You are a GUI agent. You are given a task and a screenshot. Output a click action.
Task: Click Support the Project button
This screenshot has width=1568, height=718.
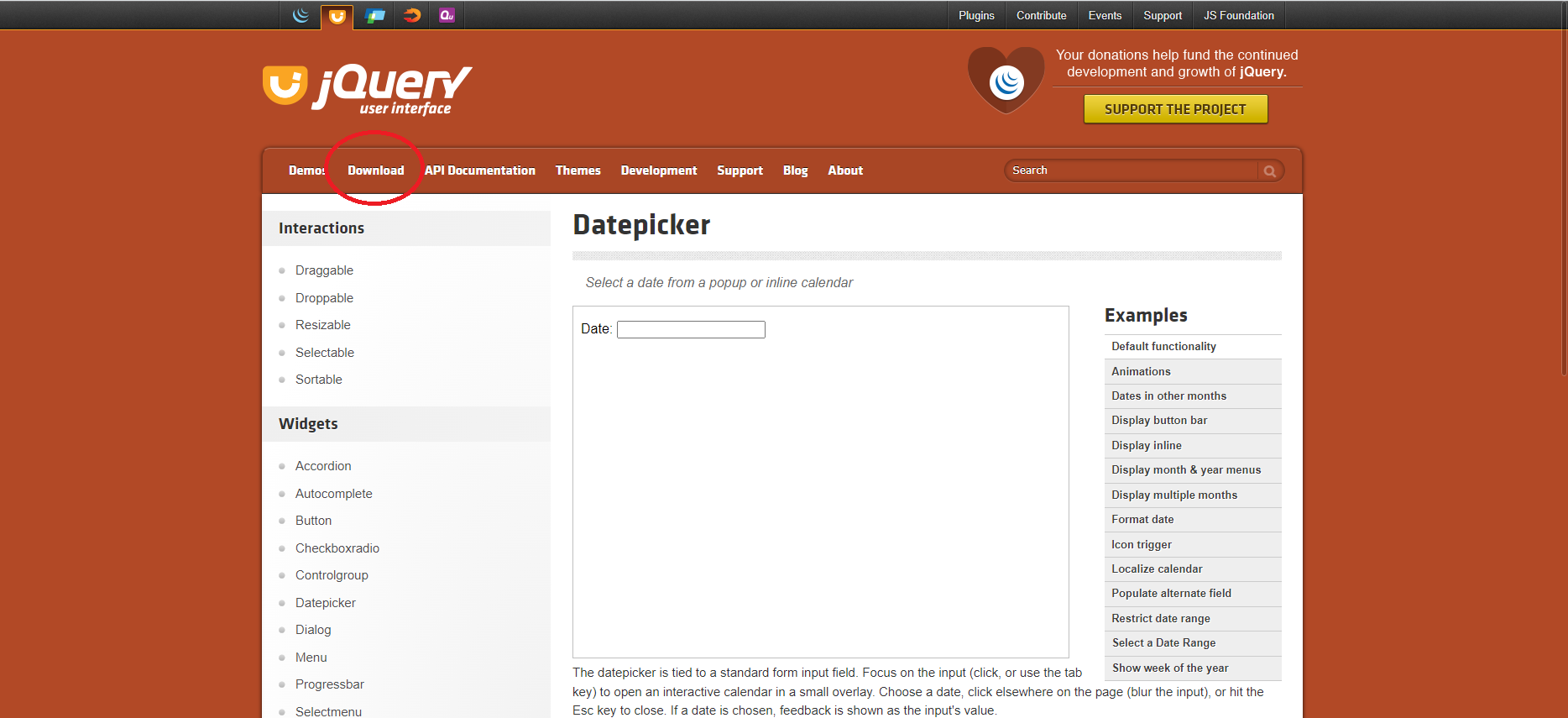[x=1175, y=109]
